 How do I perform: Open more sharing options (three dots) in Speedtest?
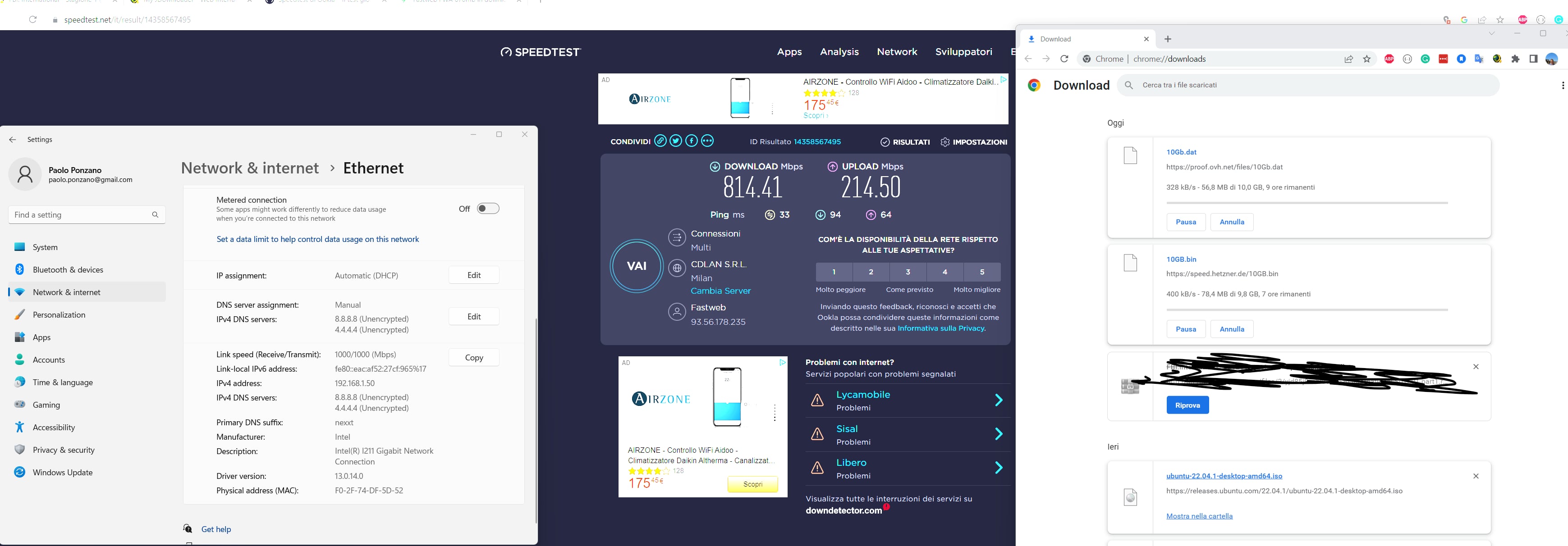tap(707, 141)
